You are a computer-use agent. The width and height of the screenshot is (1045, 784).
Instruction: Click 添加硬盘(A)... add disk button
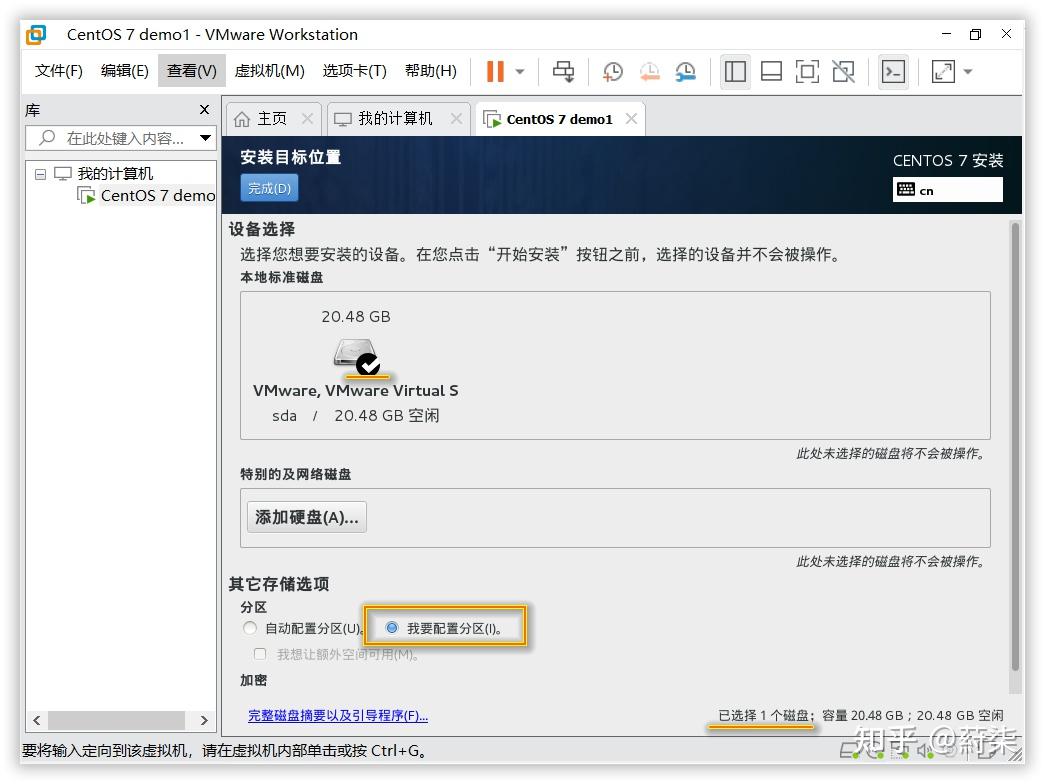click(307, 517)
